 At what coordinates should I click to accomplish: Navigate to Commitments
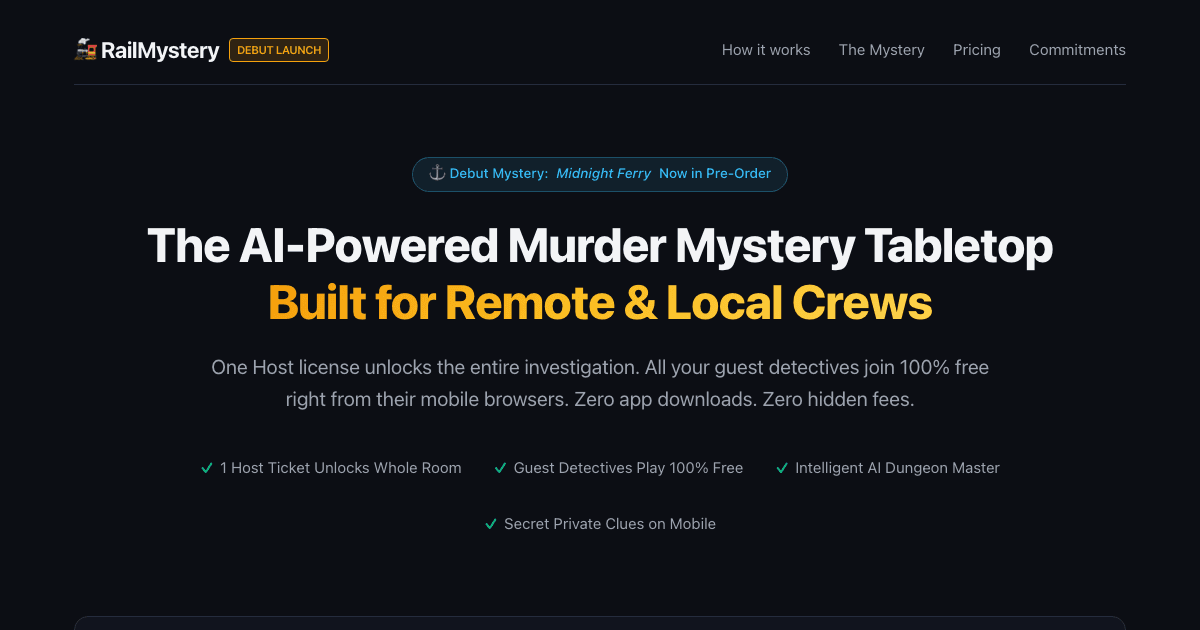tap(1077, 50)
